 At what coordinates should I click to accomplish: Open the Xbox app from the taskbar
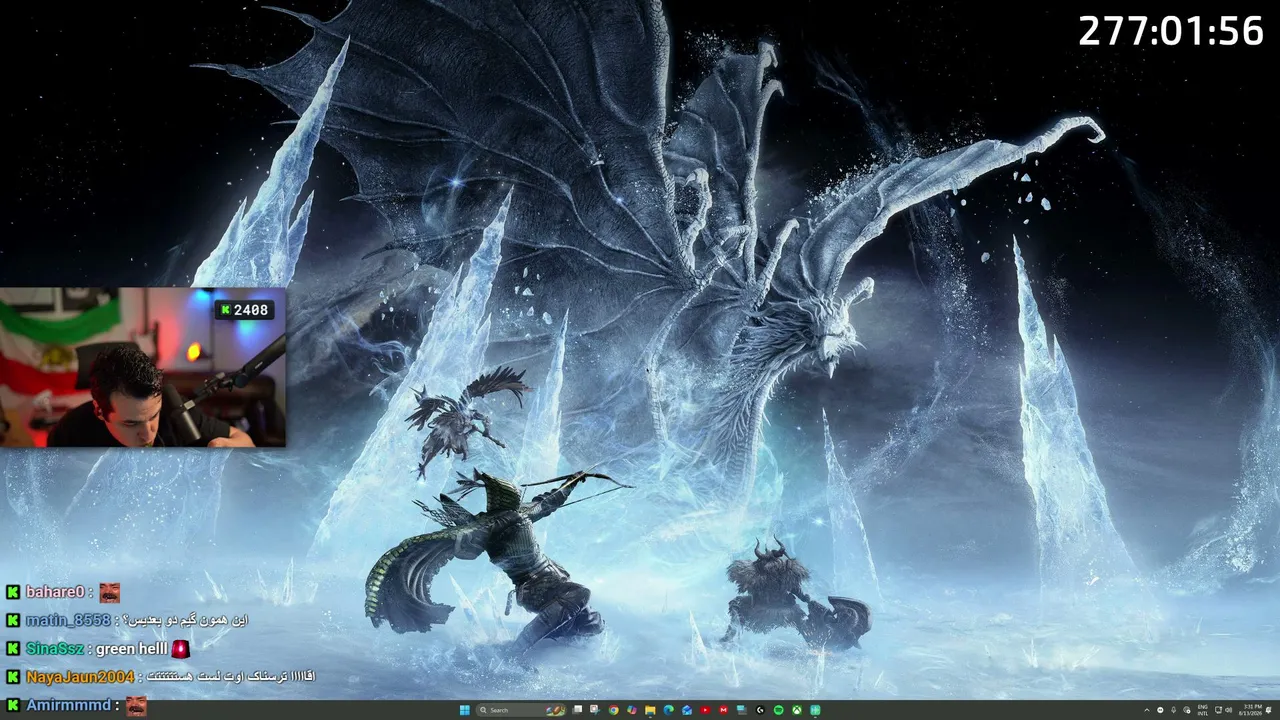point(797,710)
